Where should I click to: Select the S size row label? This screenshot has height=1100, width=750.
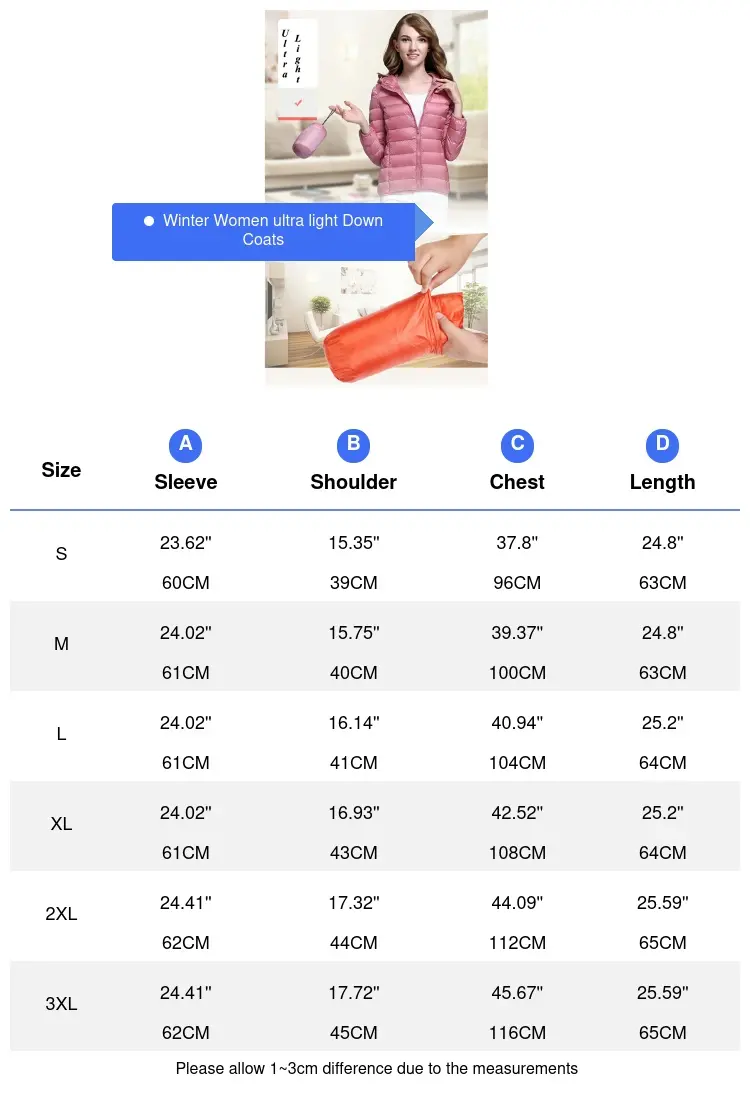click(x=61, y=554)
